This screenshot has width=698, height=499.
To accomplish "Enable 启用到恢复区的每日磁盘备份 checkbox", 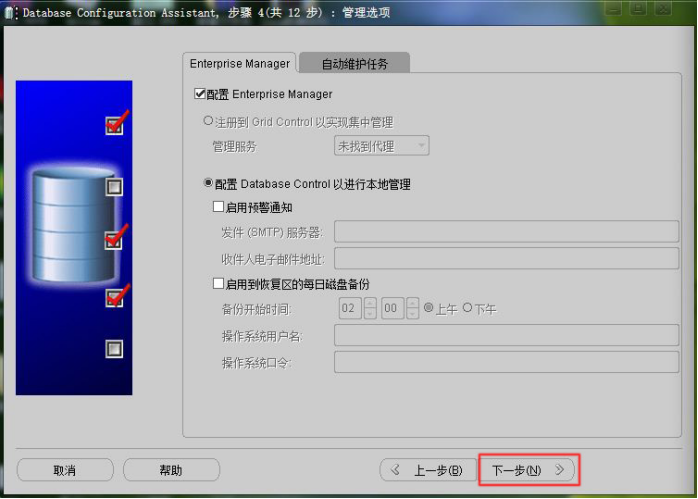I will [x=218, y=284].
